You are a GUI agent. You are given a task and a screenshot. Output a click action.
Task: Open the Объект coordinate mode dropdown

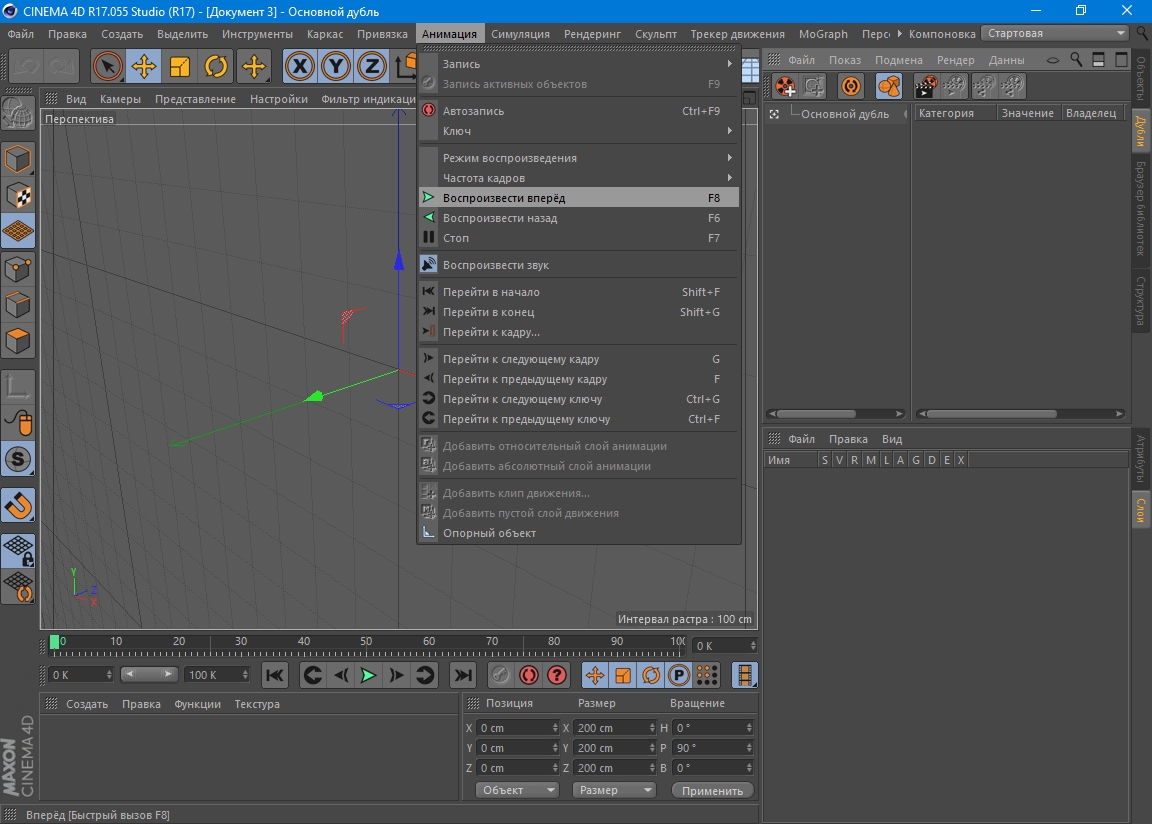pyautogui.click(x=517, y=790)
